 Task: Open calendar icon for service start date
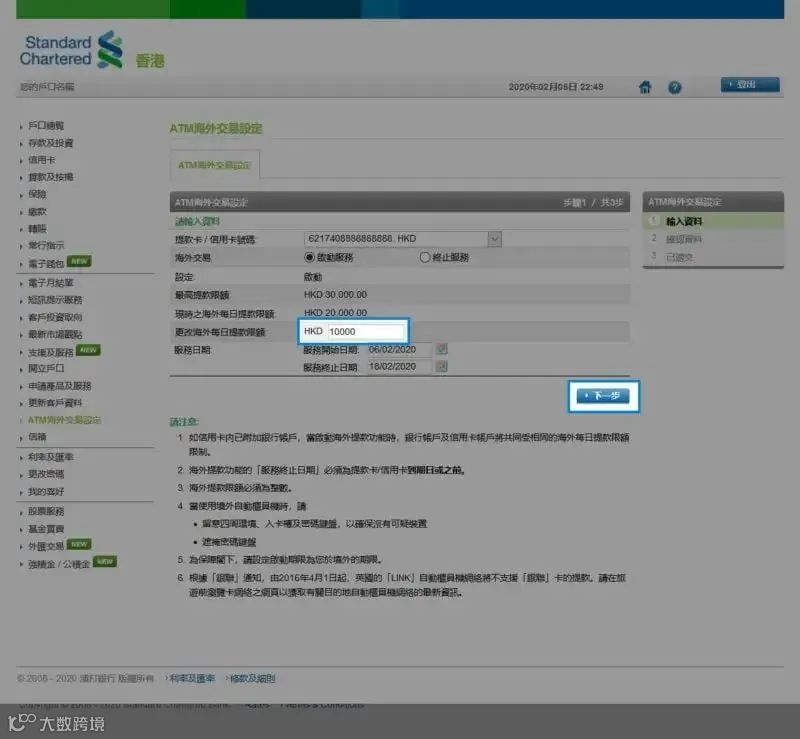(x=442, y=349)
